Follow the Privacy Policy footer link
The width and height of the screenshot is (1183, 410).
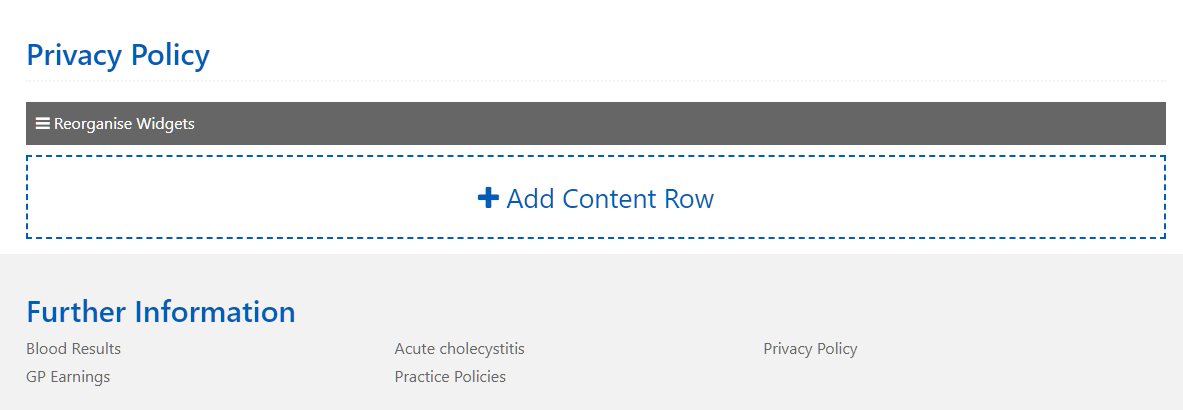coord(810,349)
